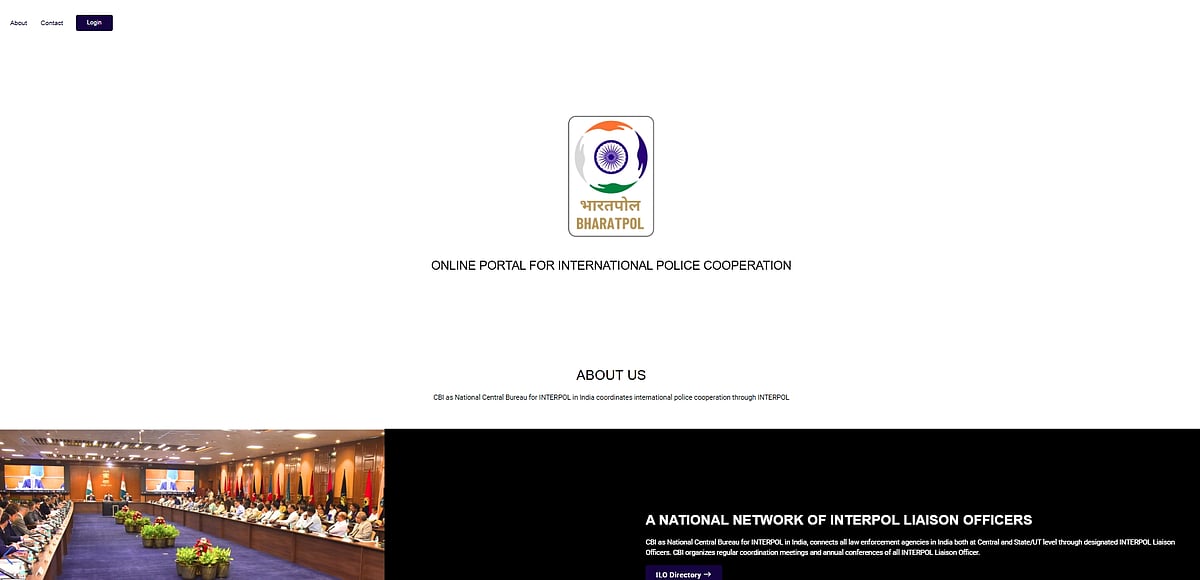Click the saffron hand shape in logo
1200x580 pixels.
coord(606,128)
